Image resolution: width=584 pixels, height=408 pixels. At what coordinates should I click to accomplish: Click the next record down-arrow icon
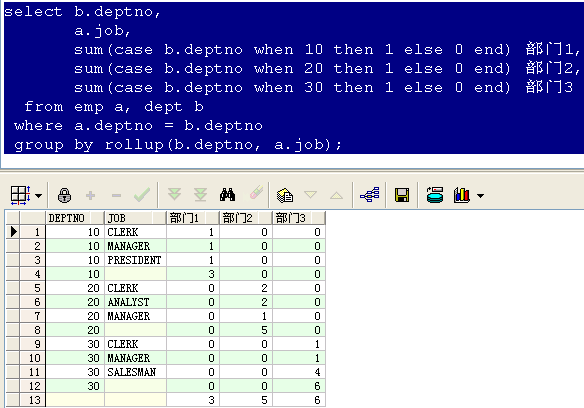click(x=310, y=194)
